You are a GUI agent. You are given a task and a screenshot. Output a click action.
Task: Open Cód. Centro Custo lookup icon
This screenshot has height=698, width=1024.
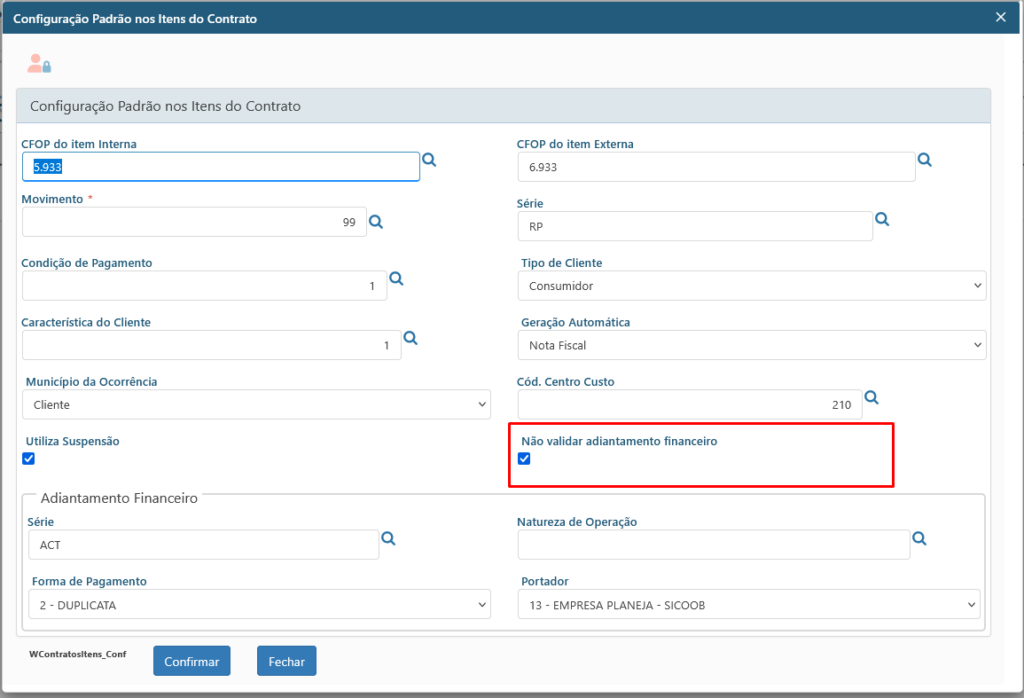tap(871, 398)
